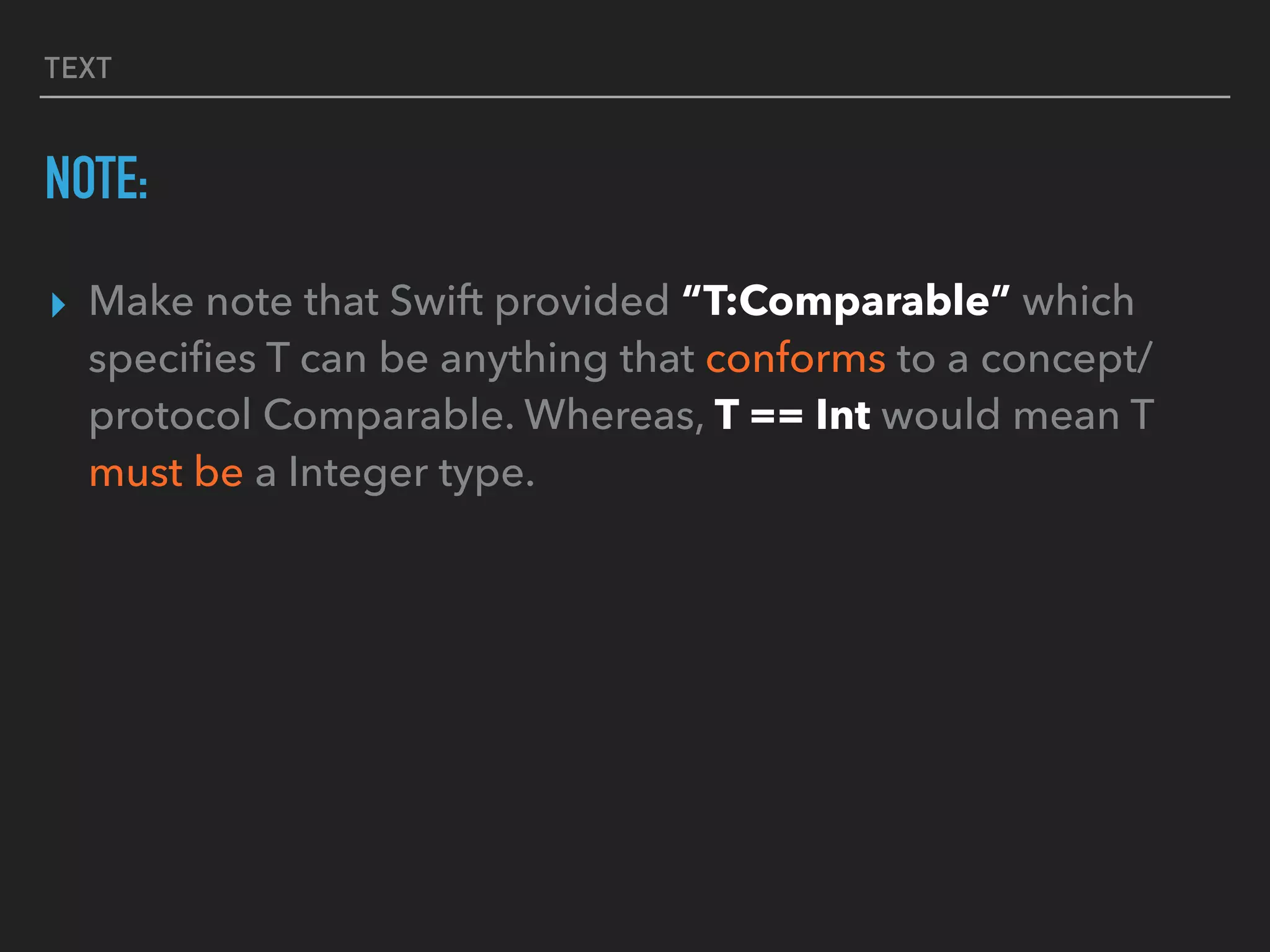Click the bold T == Int text

click(x=793, y=415)
